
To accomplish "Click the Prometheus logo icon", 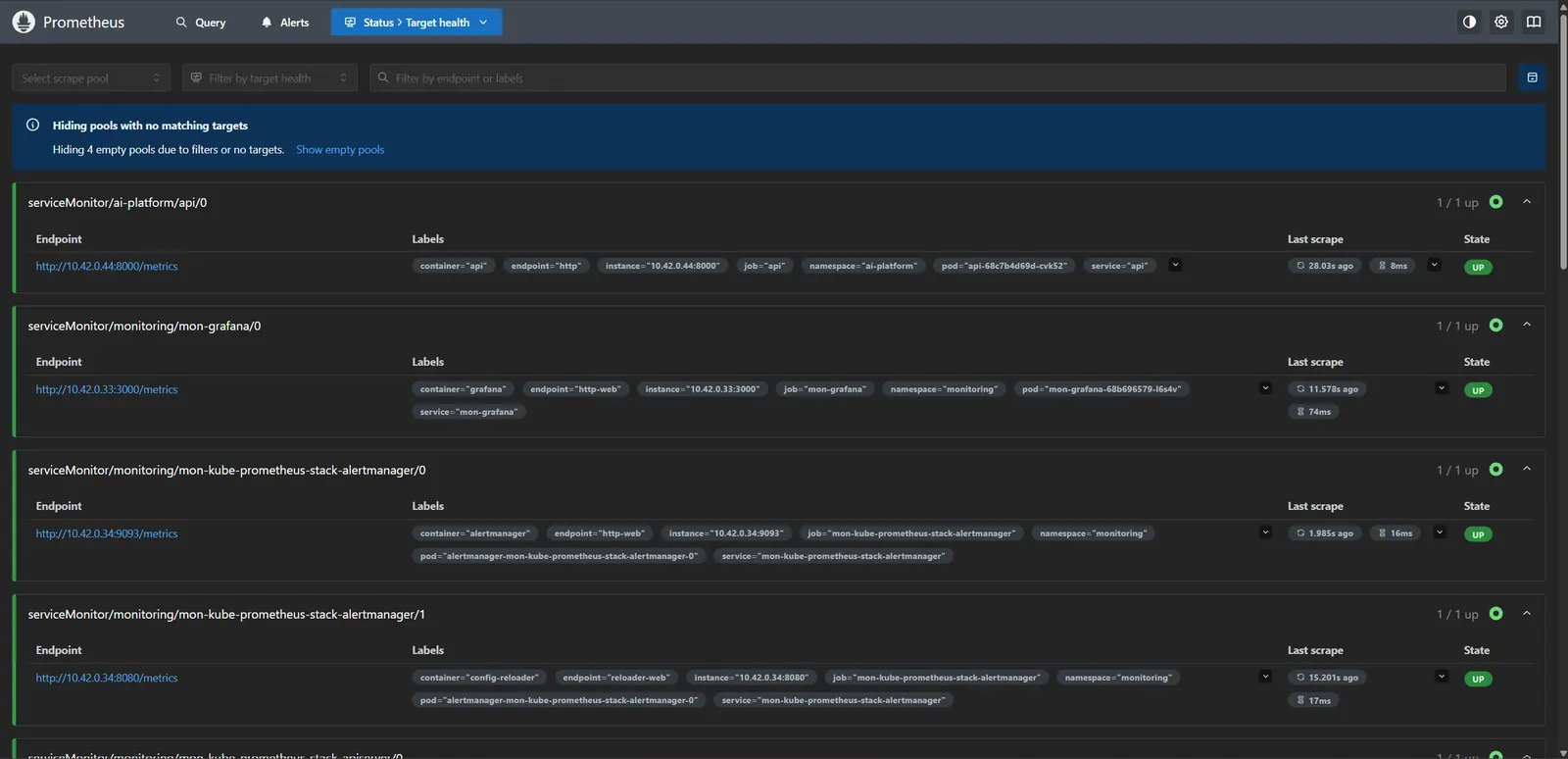I will [24, 22].
